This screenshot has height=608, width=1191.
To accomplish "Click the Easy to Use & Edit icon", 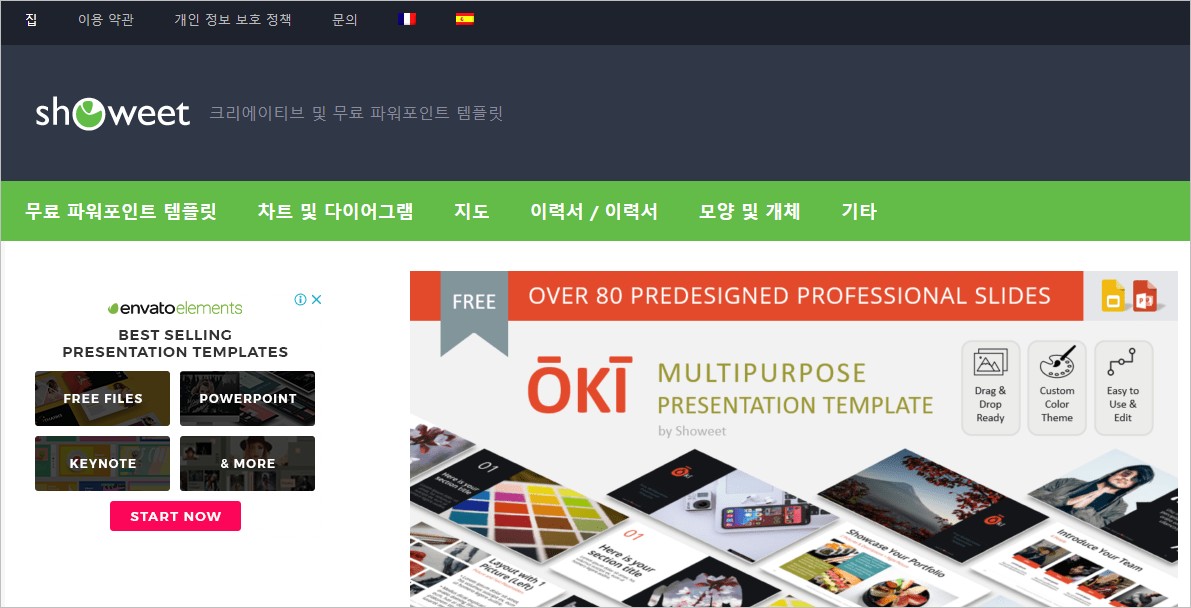I will [1123, 388].
